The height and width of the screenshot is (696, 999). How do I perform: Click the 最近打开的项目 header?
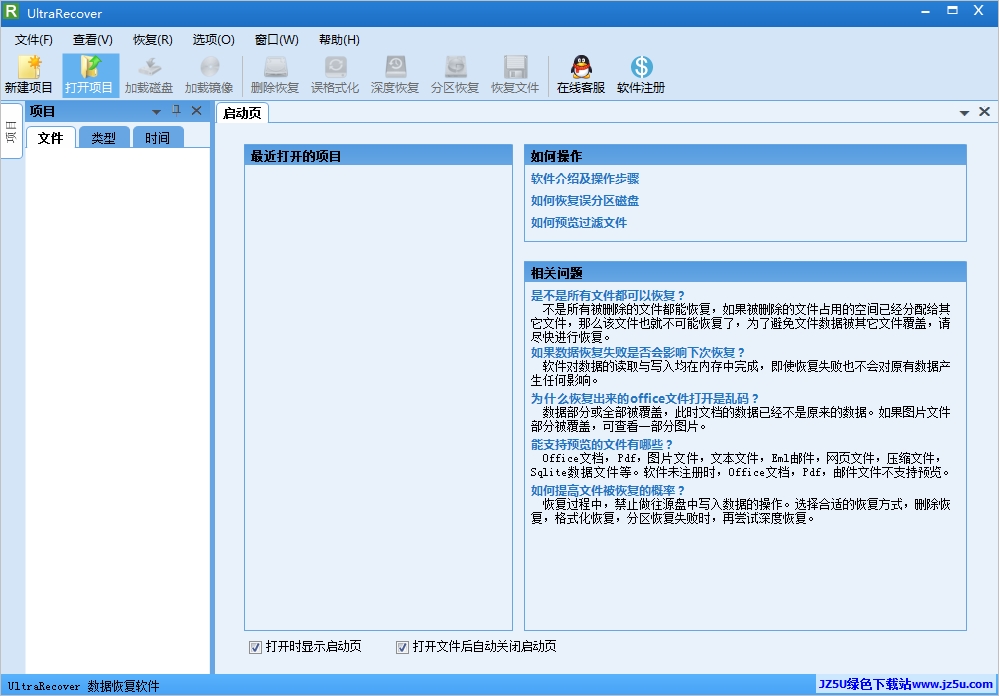(x=378, y=156)
